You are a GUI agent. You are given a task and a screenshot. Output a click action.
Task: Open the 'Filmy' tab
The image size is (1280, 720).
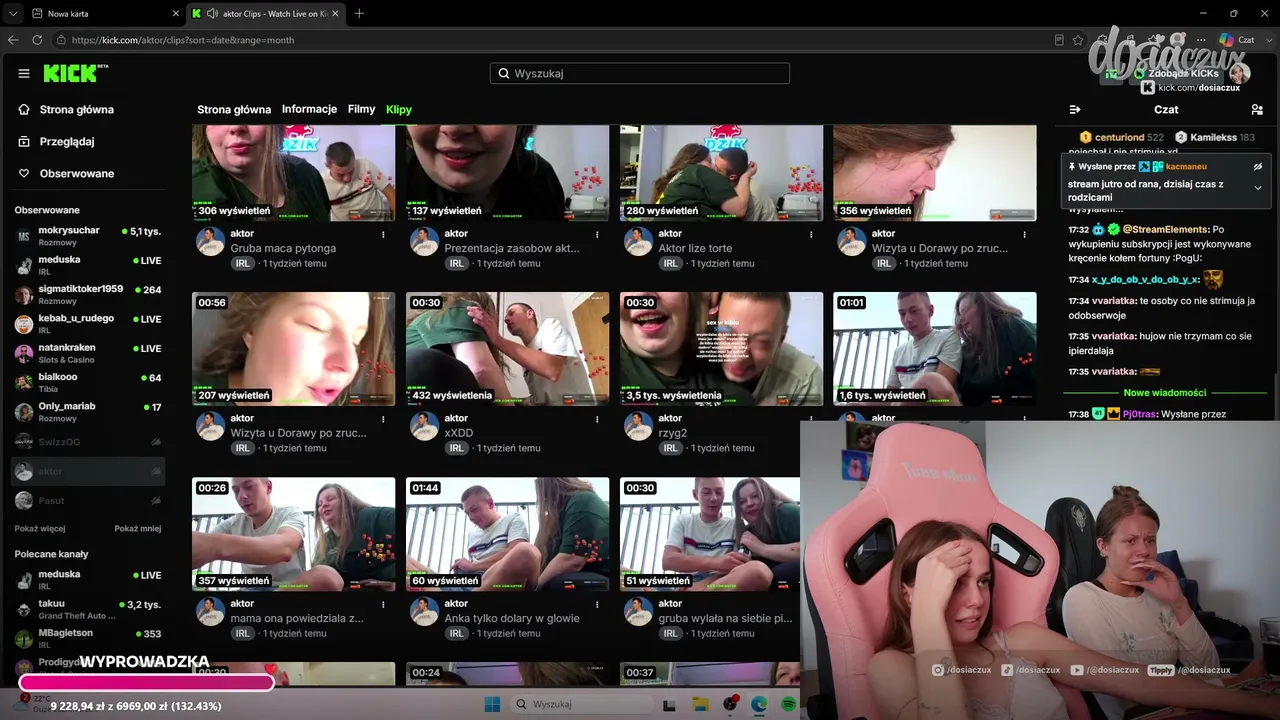361,109
